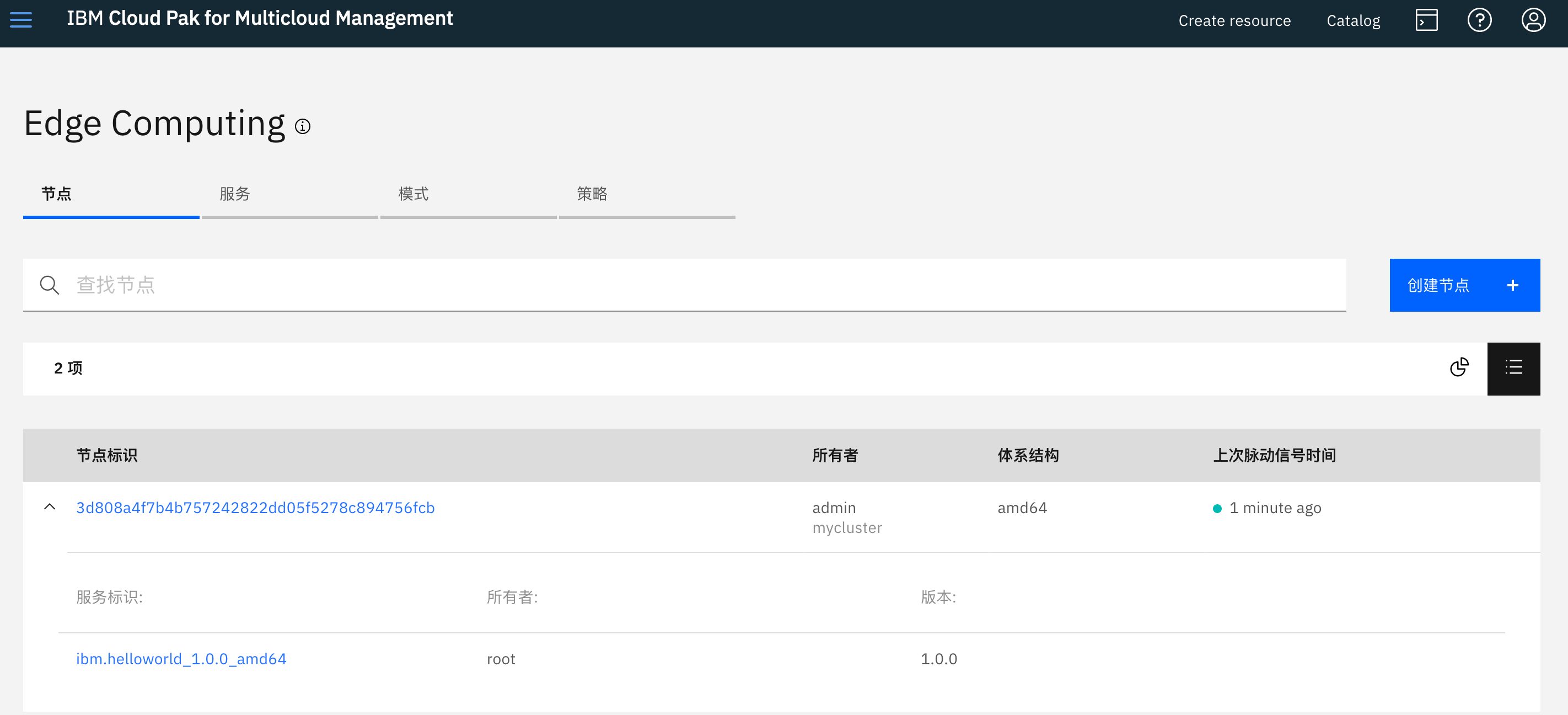Open the help question mark icon

tap(1479, 20)
